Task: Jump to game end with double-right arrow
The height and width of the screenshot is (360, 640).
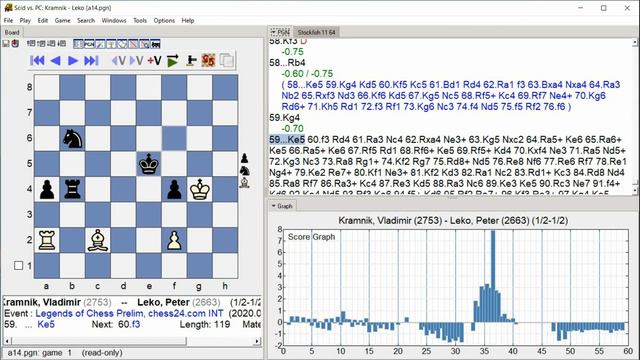Action: pos(91,61)
